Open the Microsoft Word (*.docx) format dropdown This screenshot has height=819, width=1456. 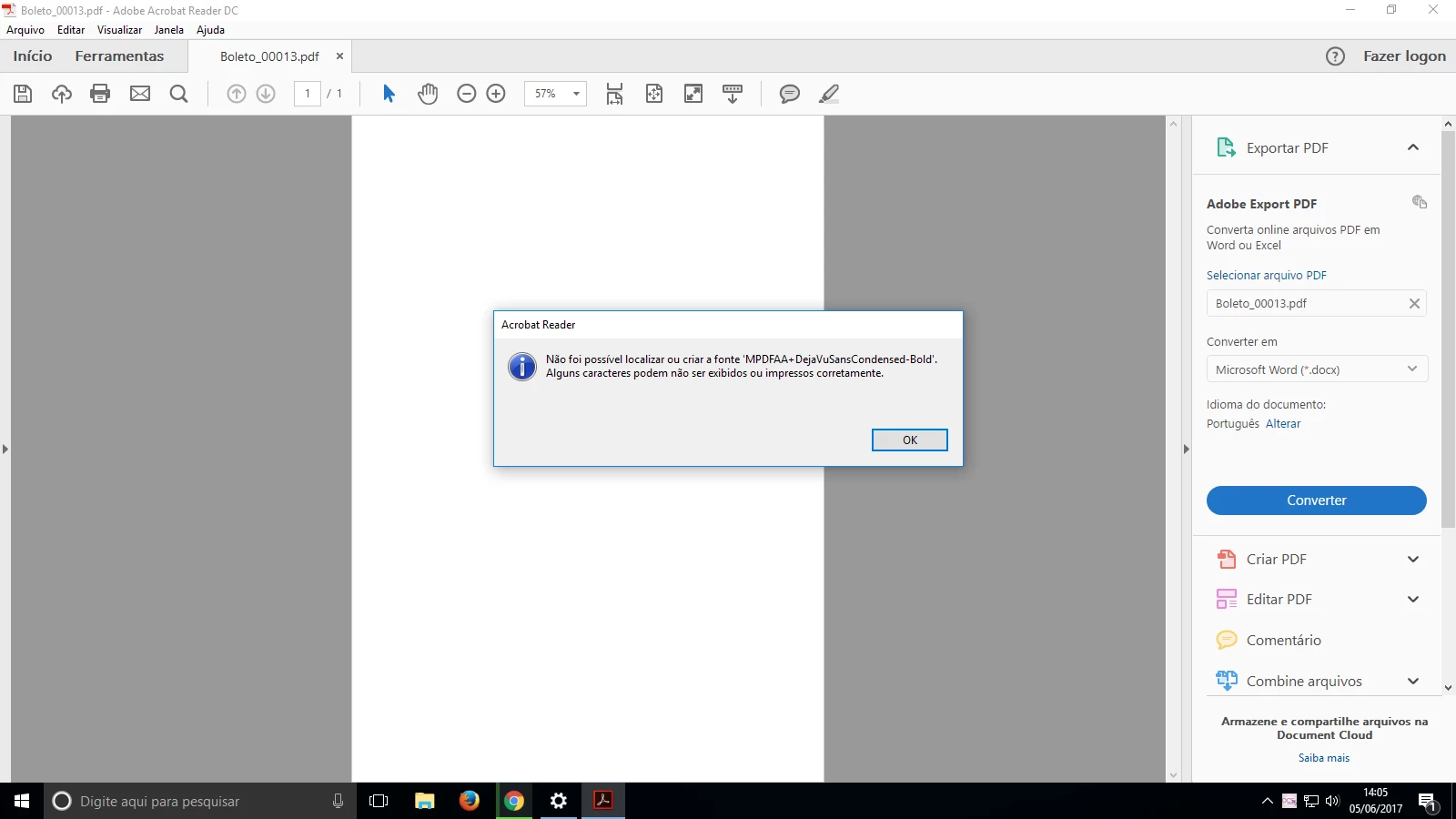(x=1317, y=369)
